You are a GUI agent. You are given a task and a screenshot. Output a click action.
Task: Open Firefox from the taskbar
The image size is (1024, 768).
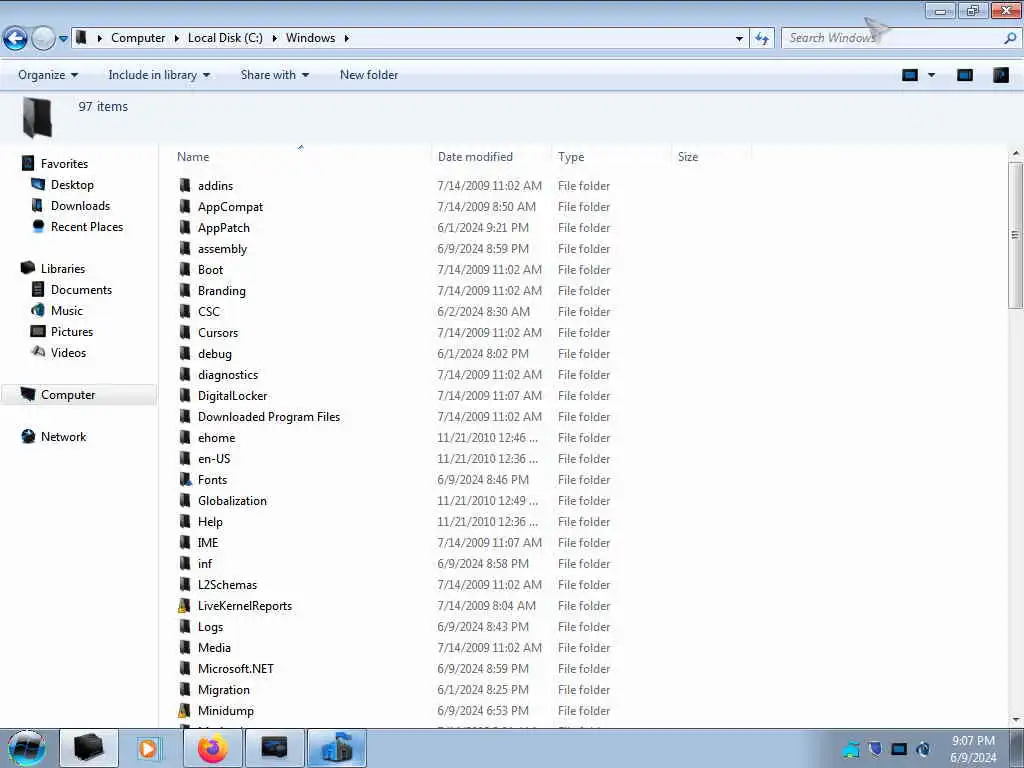(x=213, y=748)
